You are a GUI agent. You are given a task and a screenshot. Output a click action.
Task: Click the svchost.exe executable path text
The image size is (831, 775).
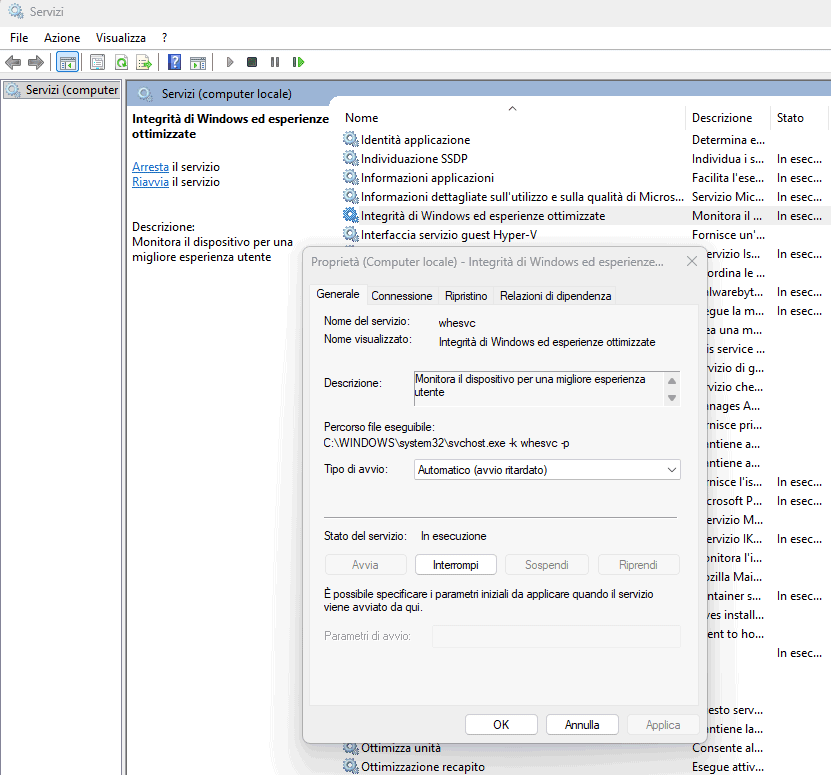coord(446,443)
